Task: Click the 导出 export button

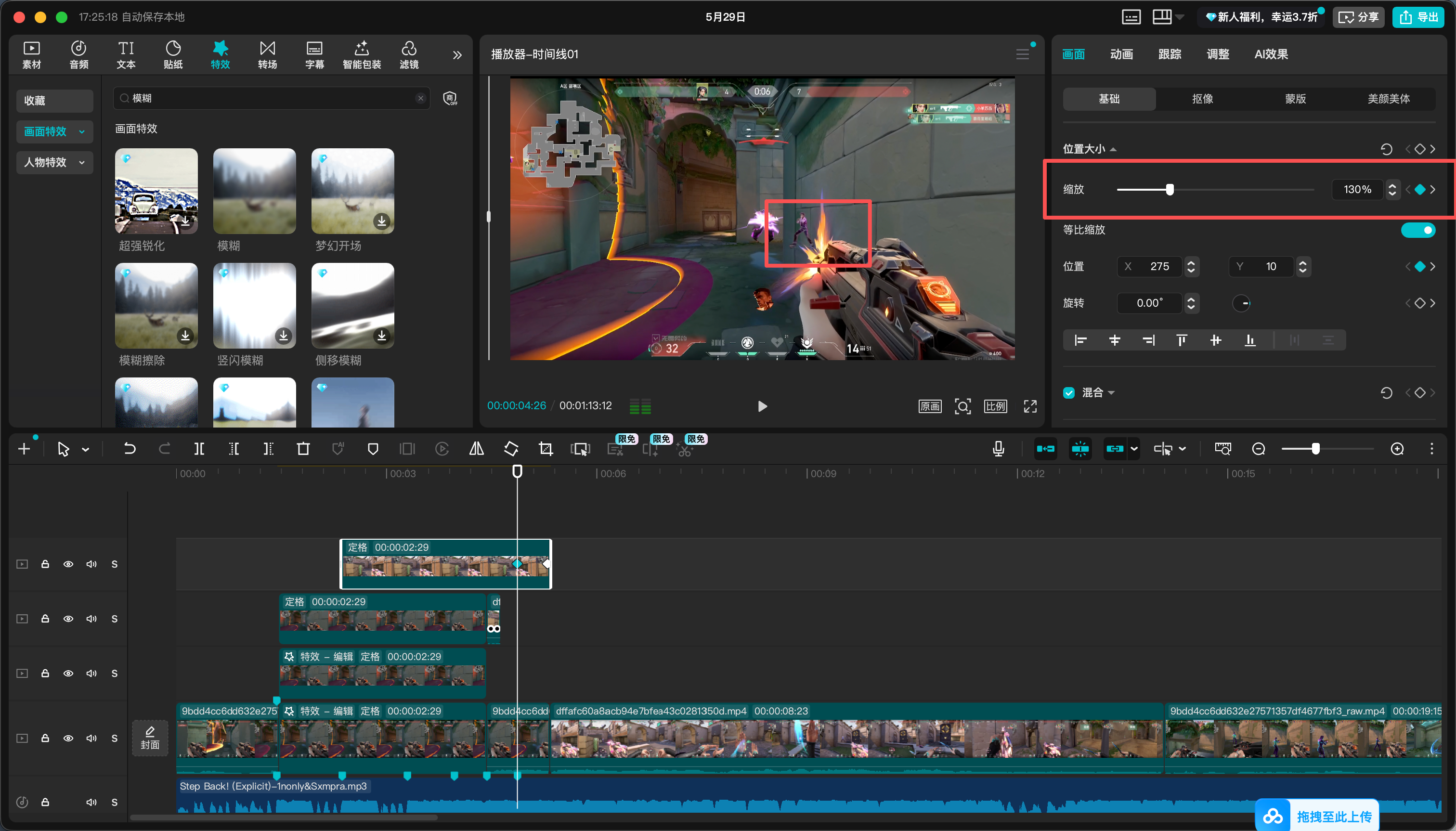Action: [x=1418, y=17]
